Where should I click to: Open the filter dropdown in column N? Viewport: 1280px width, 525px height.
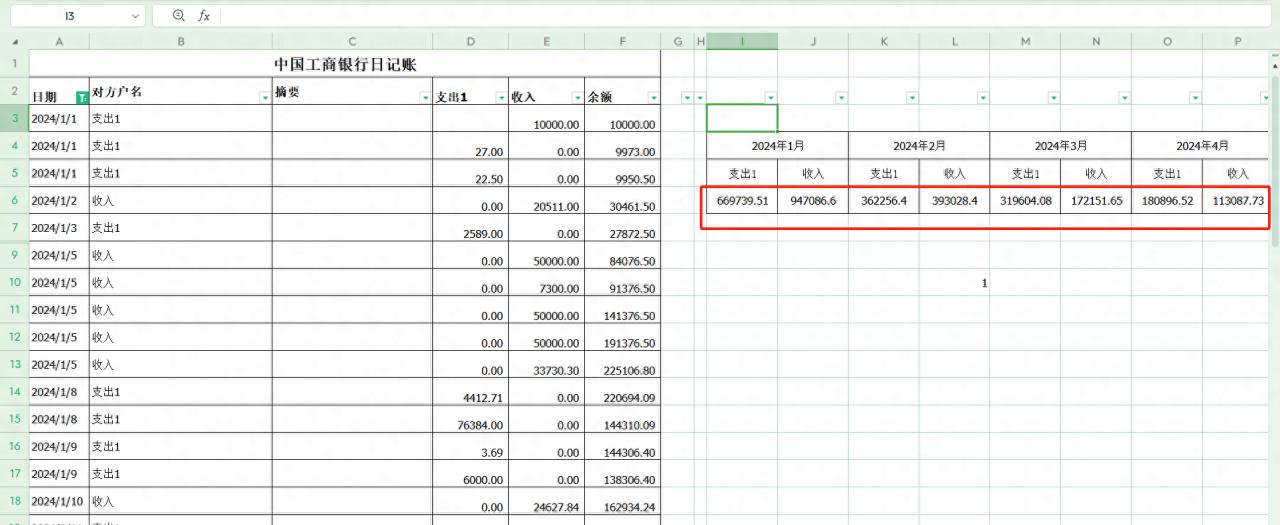1125,97
